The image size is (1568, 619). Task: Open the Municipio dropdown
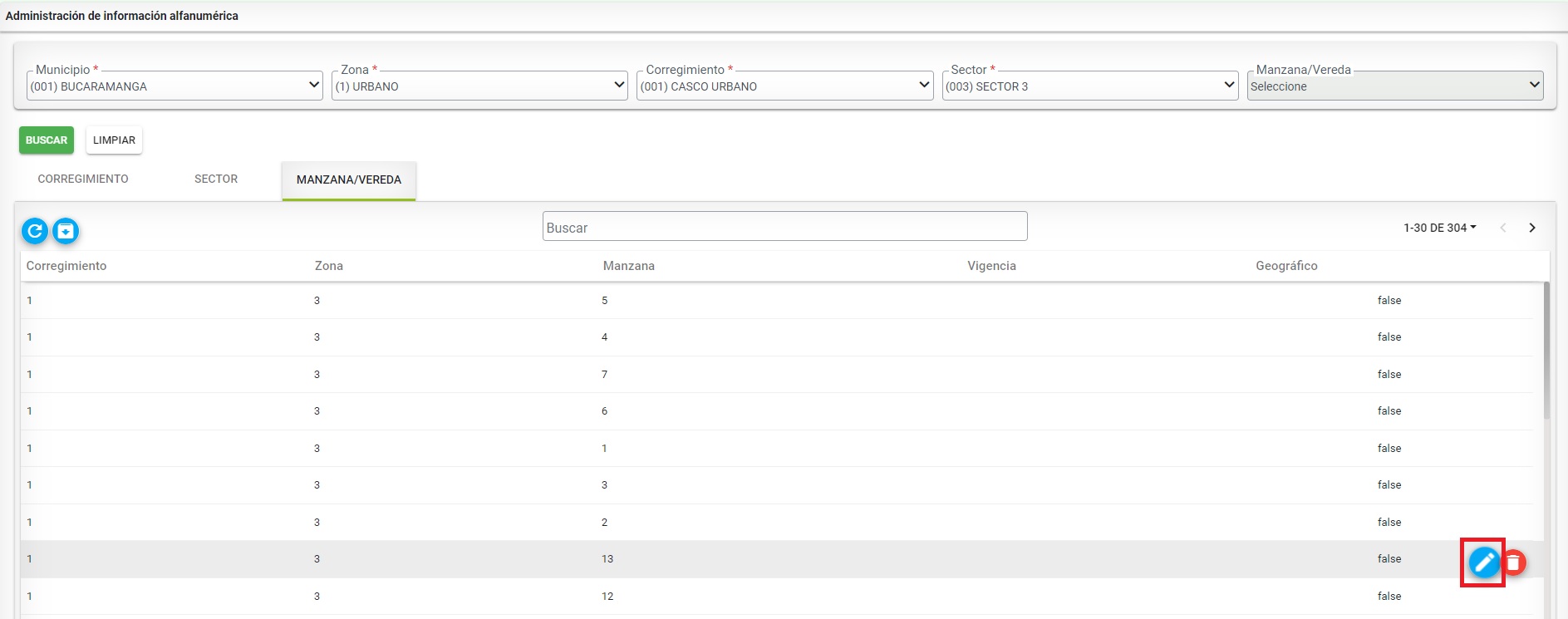tap(174, 86)
